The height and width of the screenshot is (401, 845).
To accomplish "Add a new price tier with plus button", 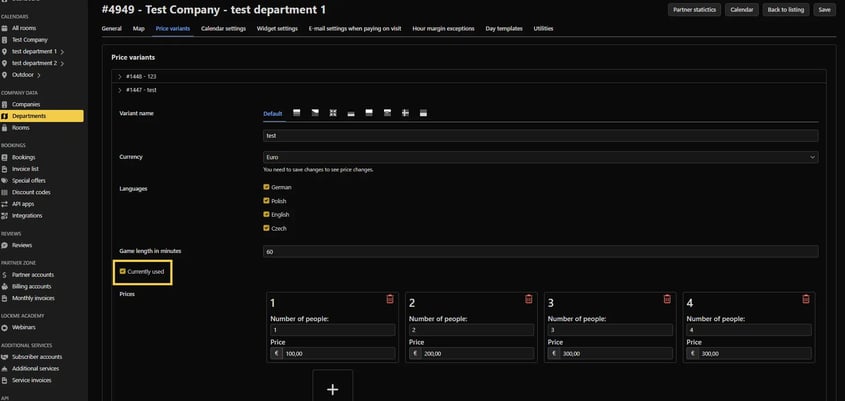I will 333,388.
